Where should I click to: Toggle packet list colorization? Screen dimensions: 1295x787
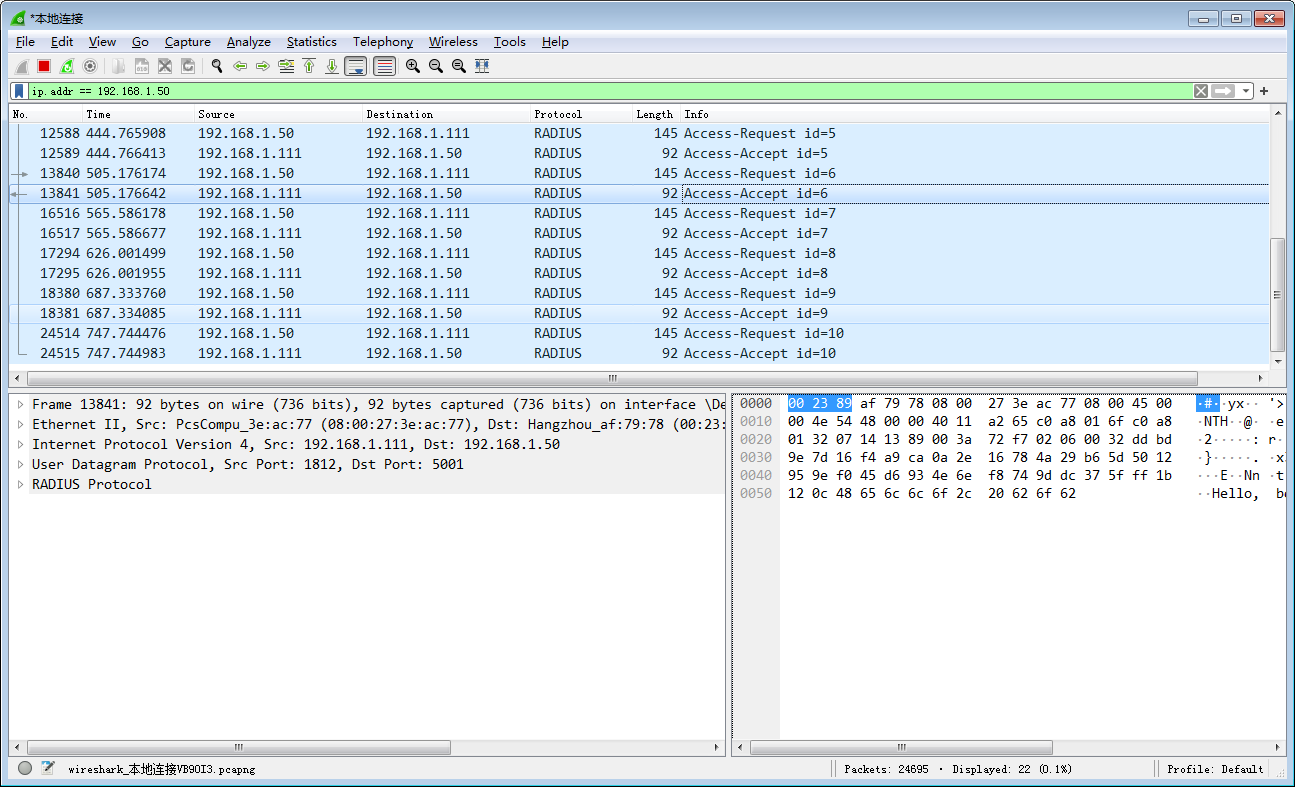point(384,66)
